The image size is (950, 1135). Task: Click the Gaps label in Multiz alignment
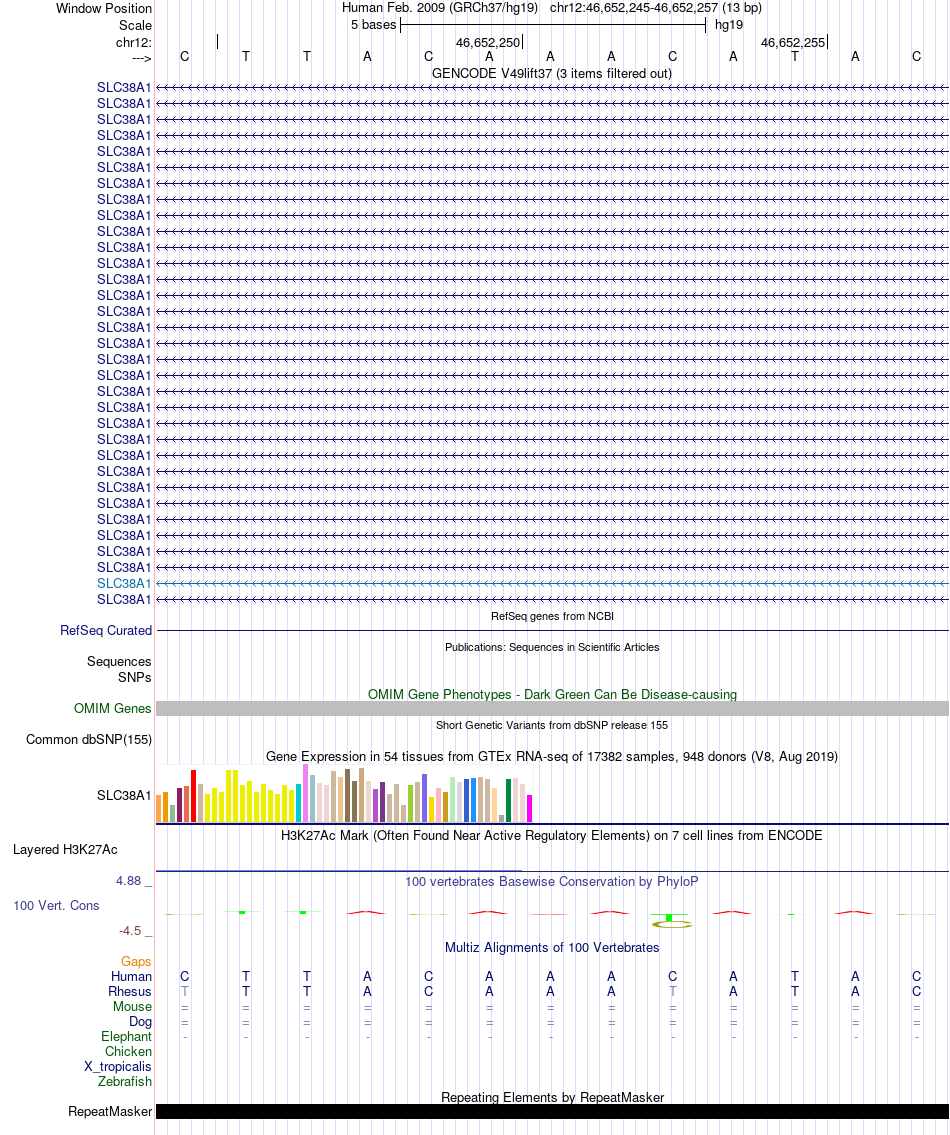(x=136, y=961)
